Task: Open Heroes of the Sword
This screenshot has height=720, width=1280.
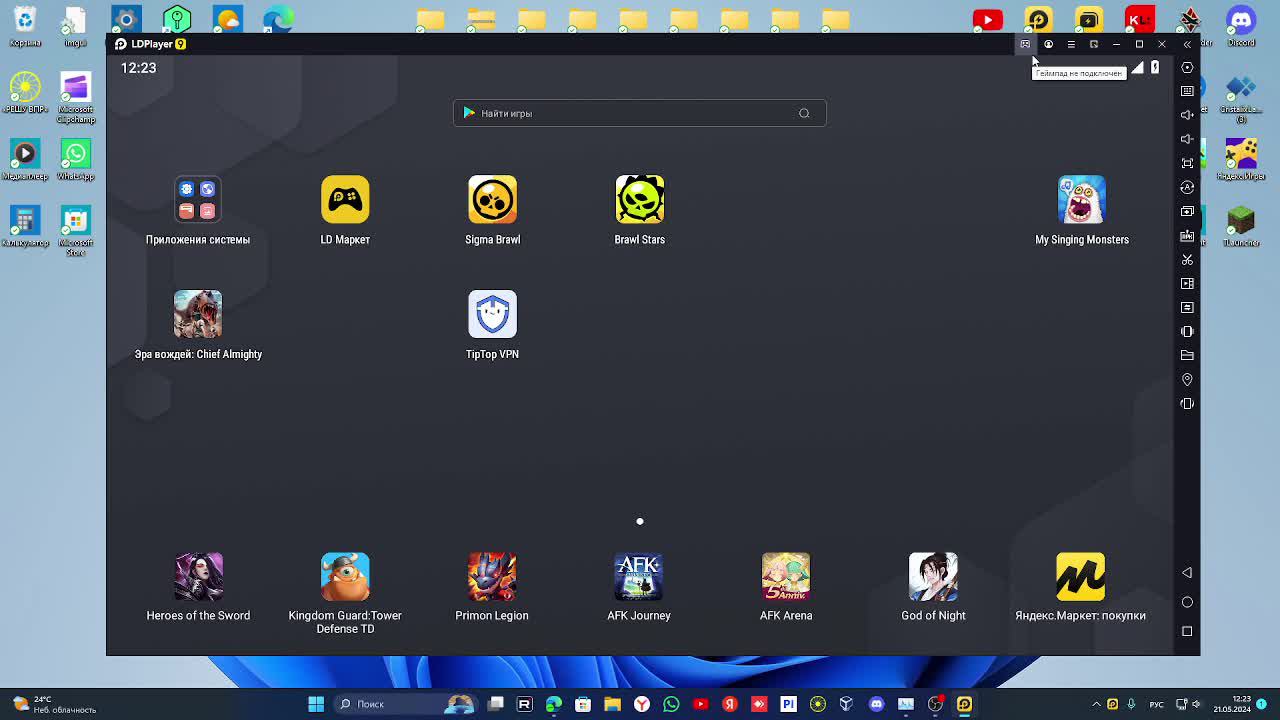Action: [198, 577]
